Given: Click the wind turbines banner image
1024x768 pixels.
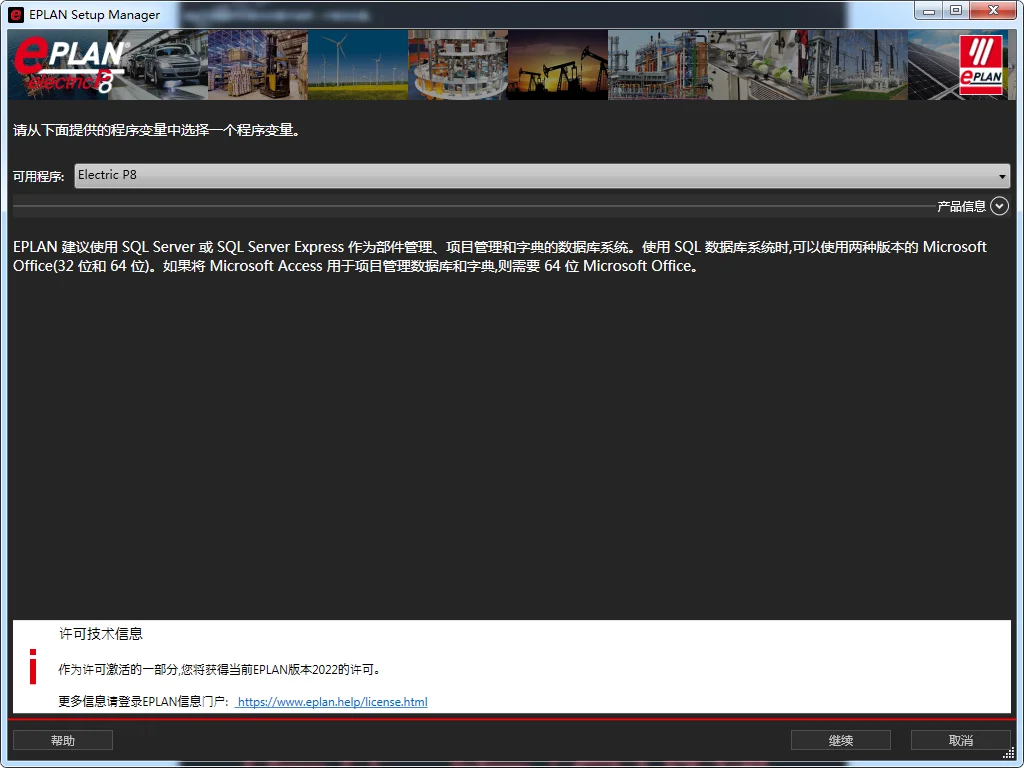Looking at the screenshot, I should coord(357,65).
